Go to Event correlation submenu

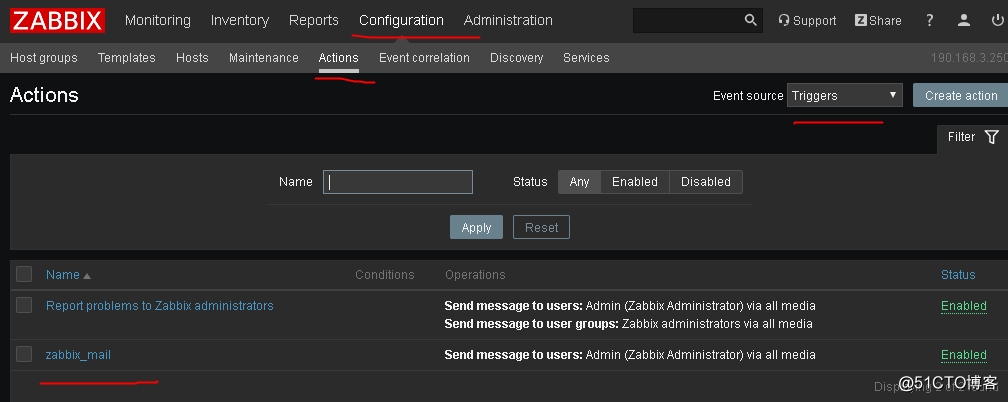click(x=424, y=58)
